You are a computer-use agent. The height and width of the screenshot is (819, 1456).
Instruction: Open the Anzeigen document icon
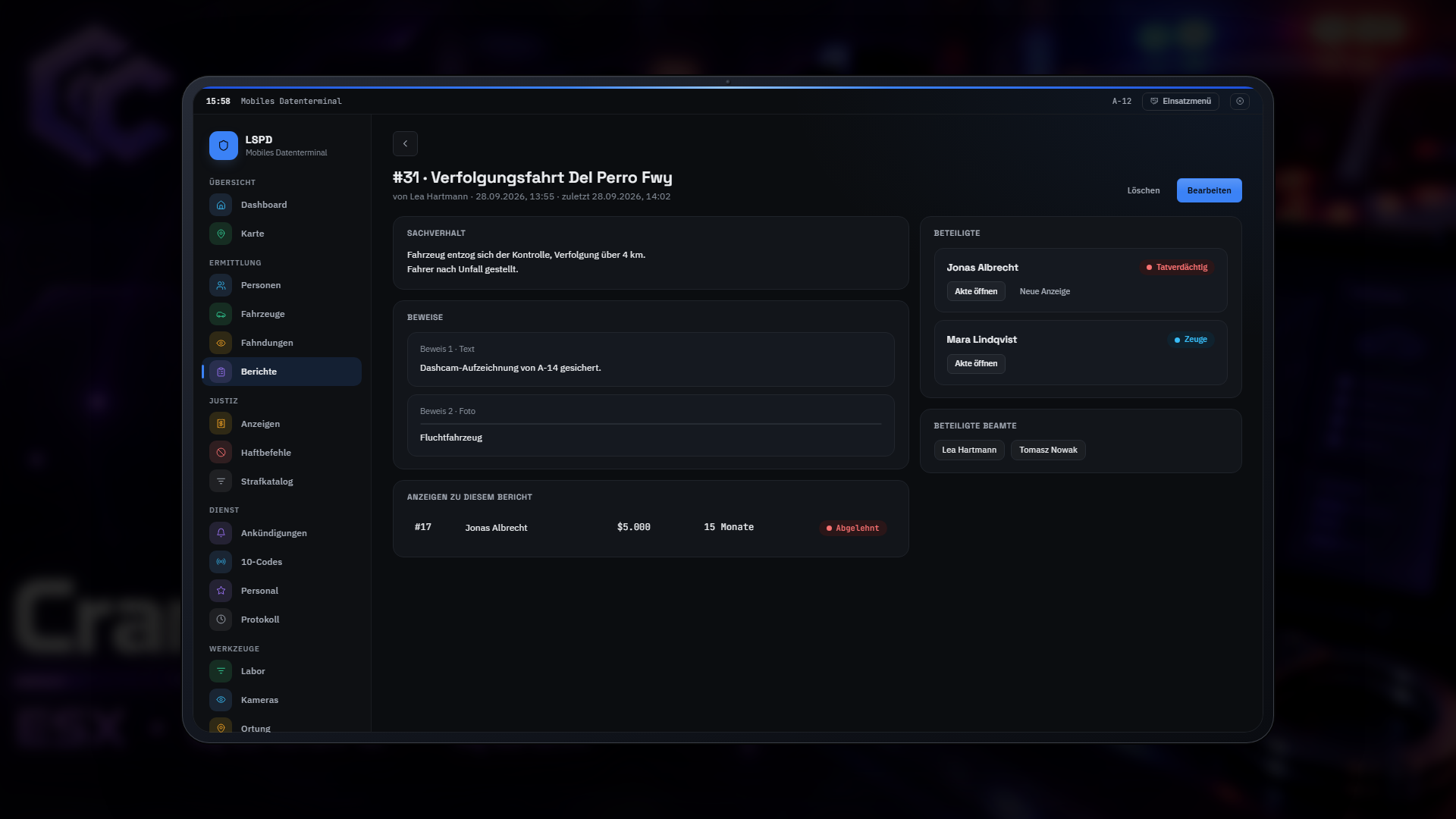221,424
